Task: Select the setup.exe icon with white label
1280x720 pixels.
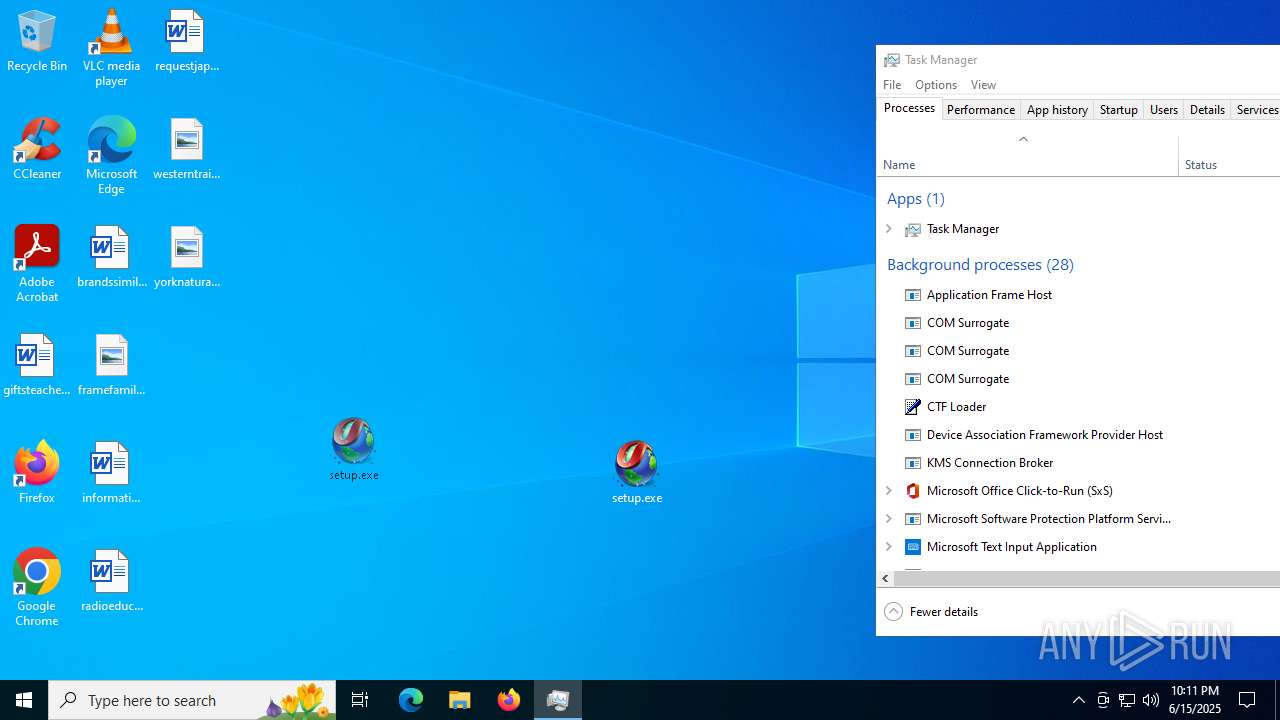Action: pos(637,472)
